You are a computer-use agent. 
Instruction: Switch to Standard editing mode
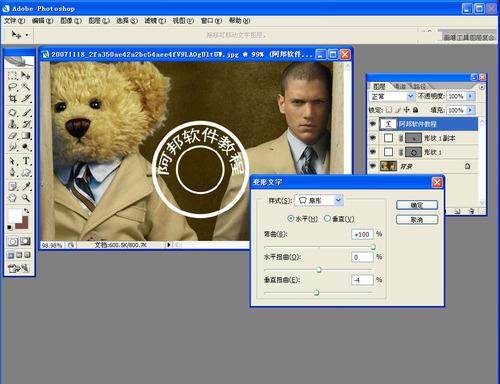point(13,241)
